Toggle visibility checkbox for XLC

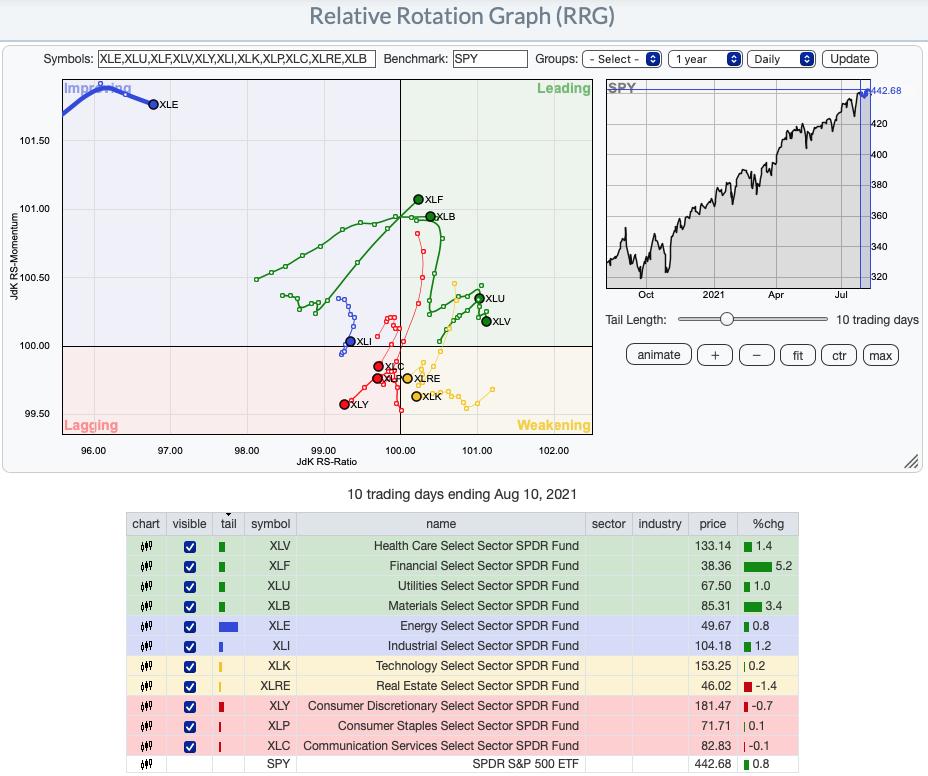point(189,747)
